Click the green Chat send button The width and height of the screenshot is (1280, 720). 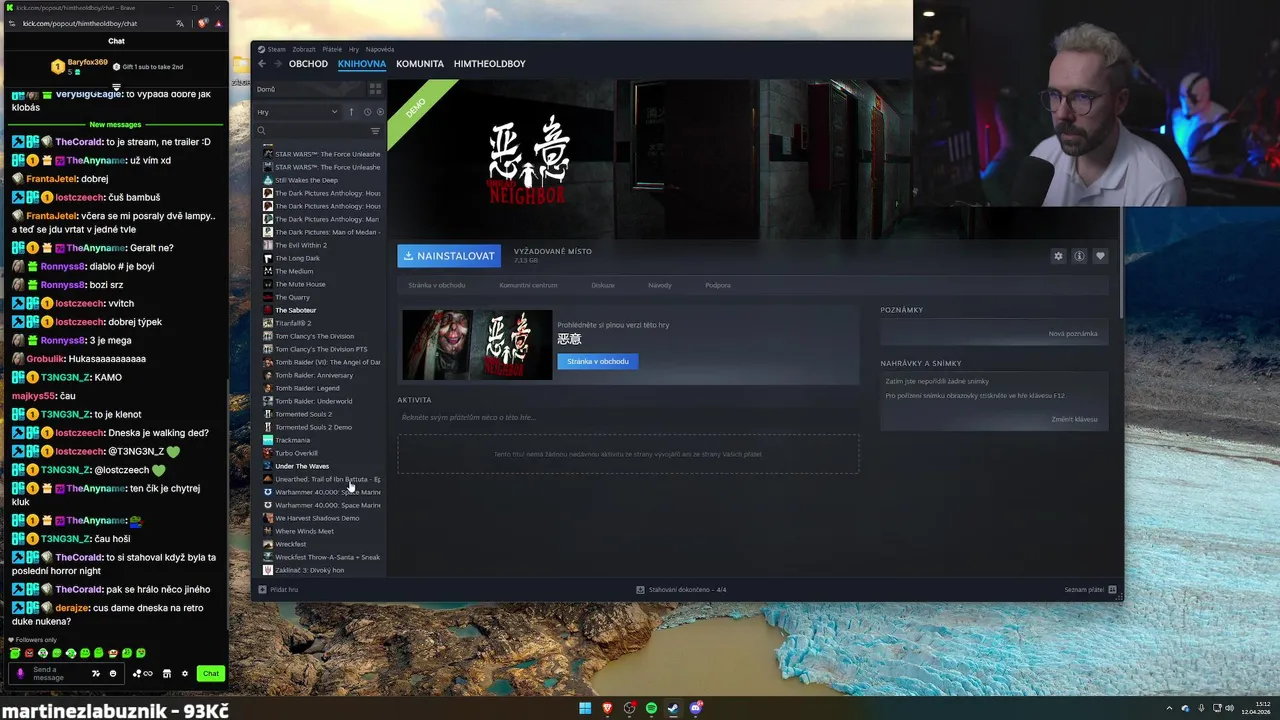pyautogui.click(x=210, y=673)
